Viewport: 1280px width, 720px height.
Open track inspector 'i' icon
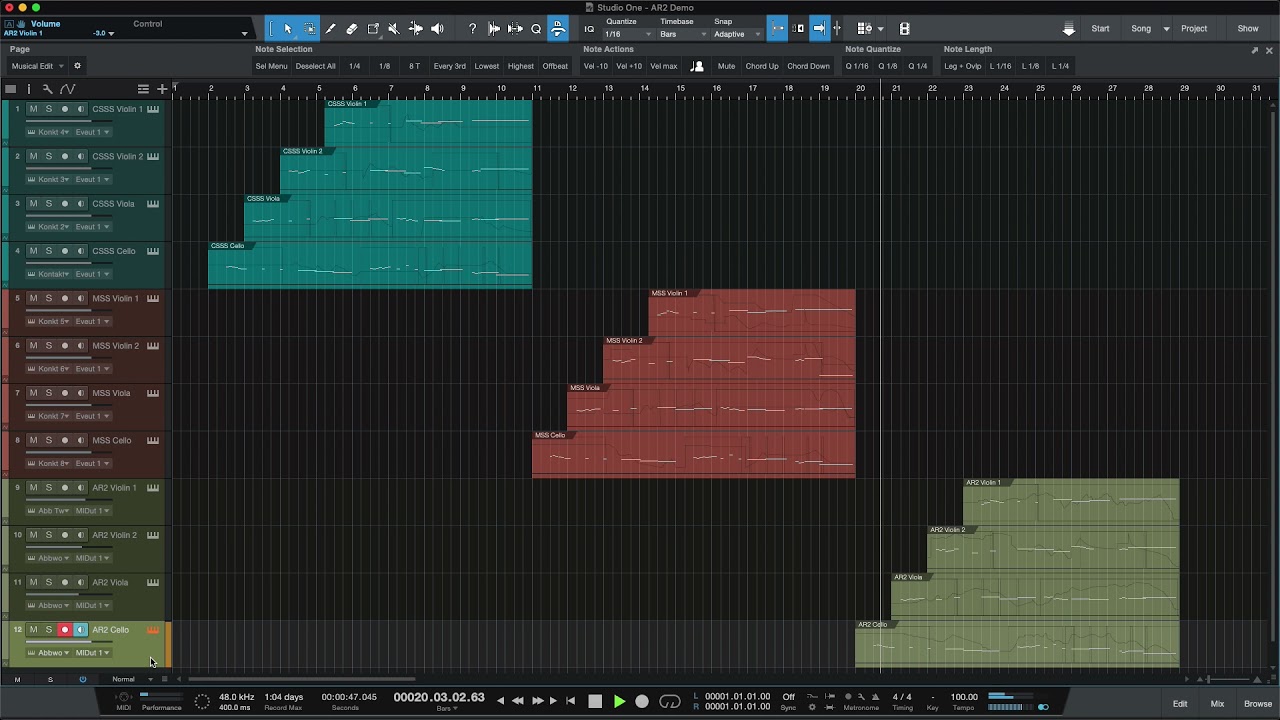pos(29,89)
